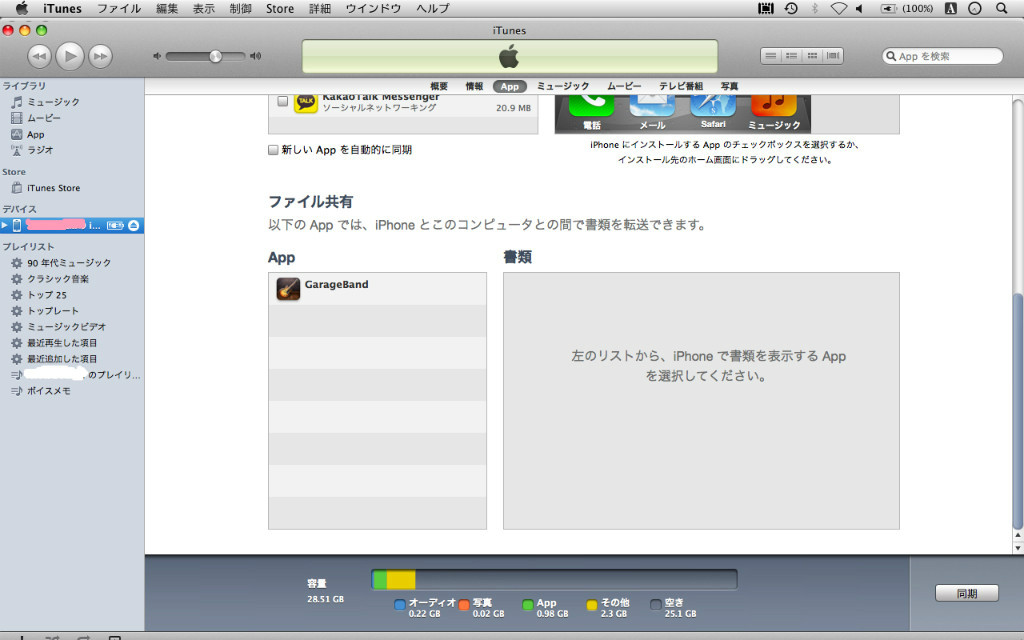Switch to Cover Flow view button
Screen dimensions: 1024x640
tap(833, 56)
